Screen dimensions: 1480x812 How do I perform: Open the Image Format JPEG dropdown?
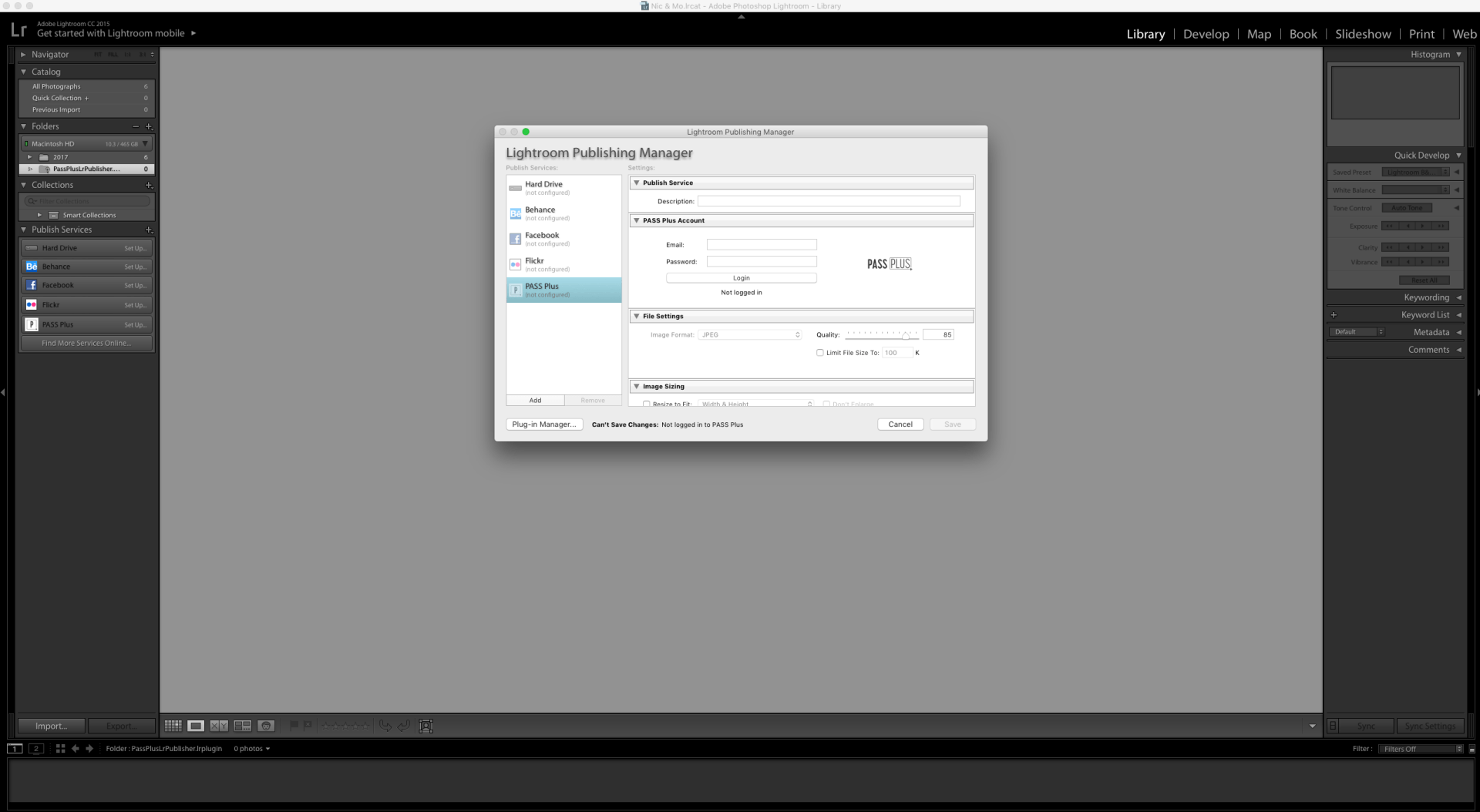coord(750,334)
